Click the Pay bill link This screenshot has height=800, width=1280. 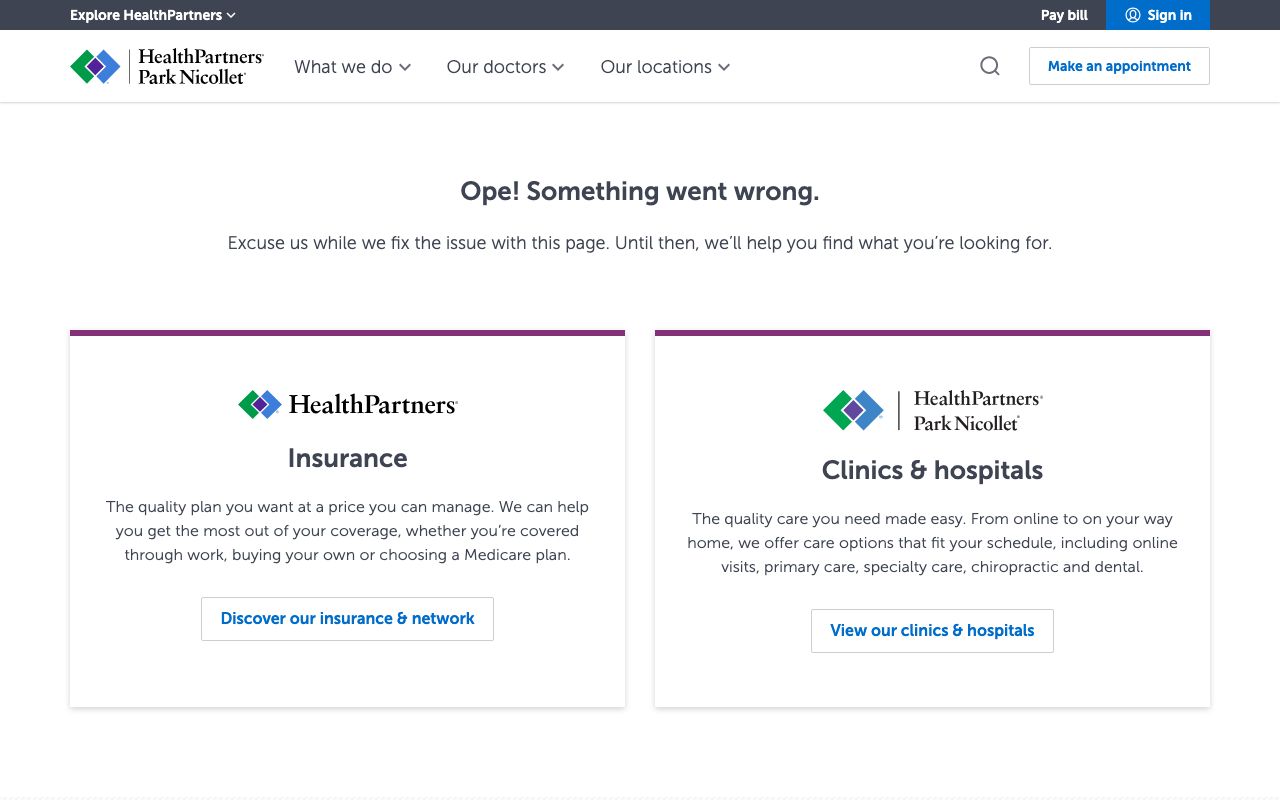(x=1064, y=15)
